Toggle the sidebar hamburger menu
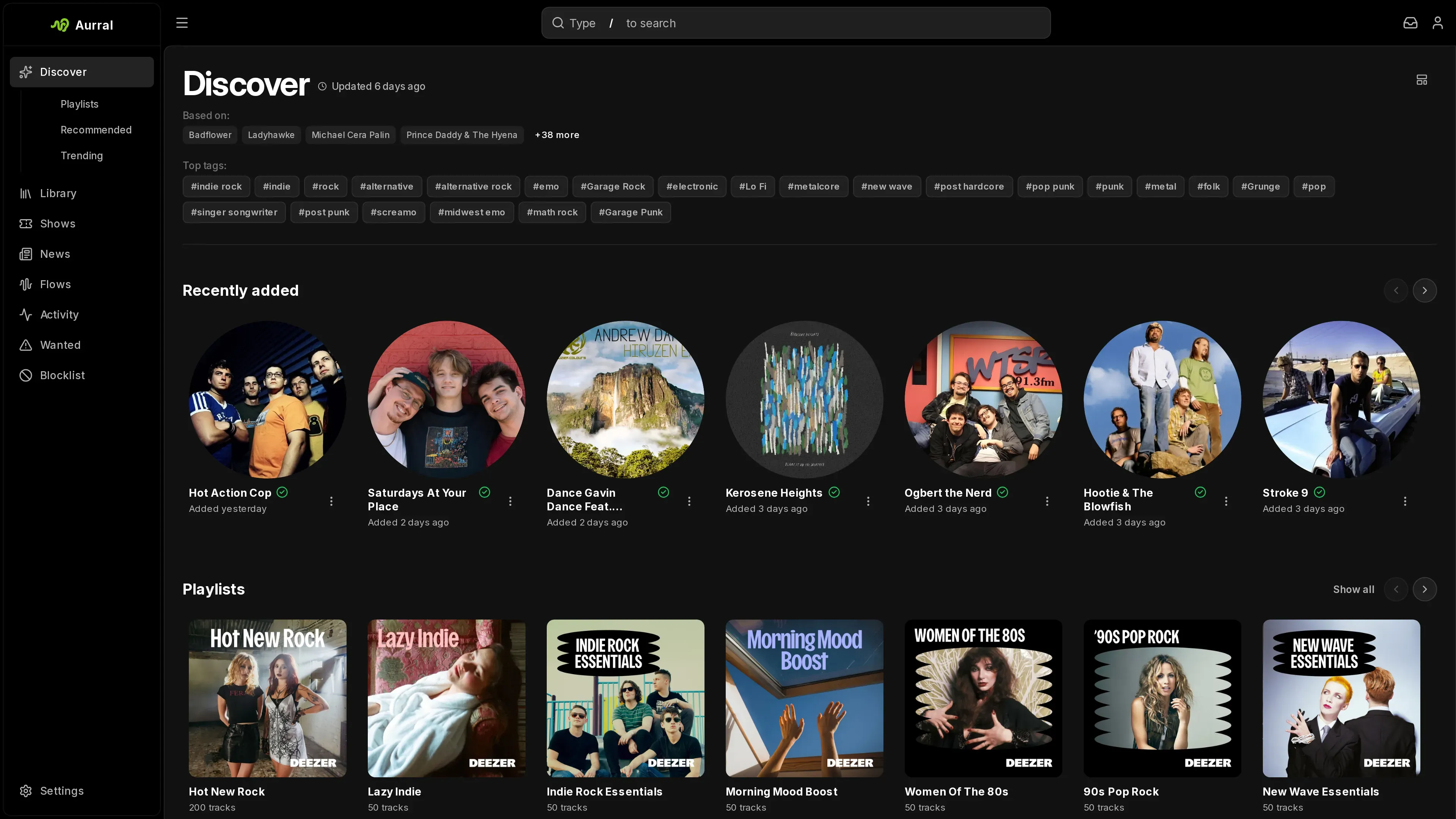1456x819 pixels. (182, 23)
